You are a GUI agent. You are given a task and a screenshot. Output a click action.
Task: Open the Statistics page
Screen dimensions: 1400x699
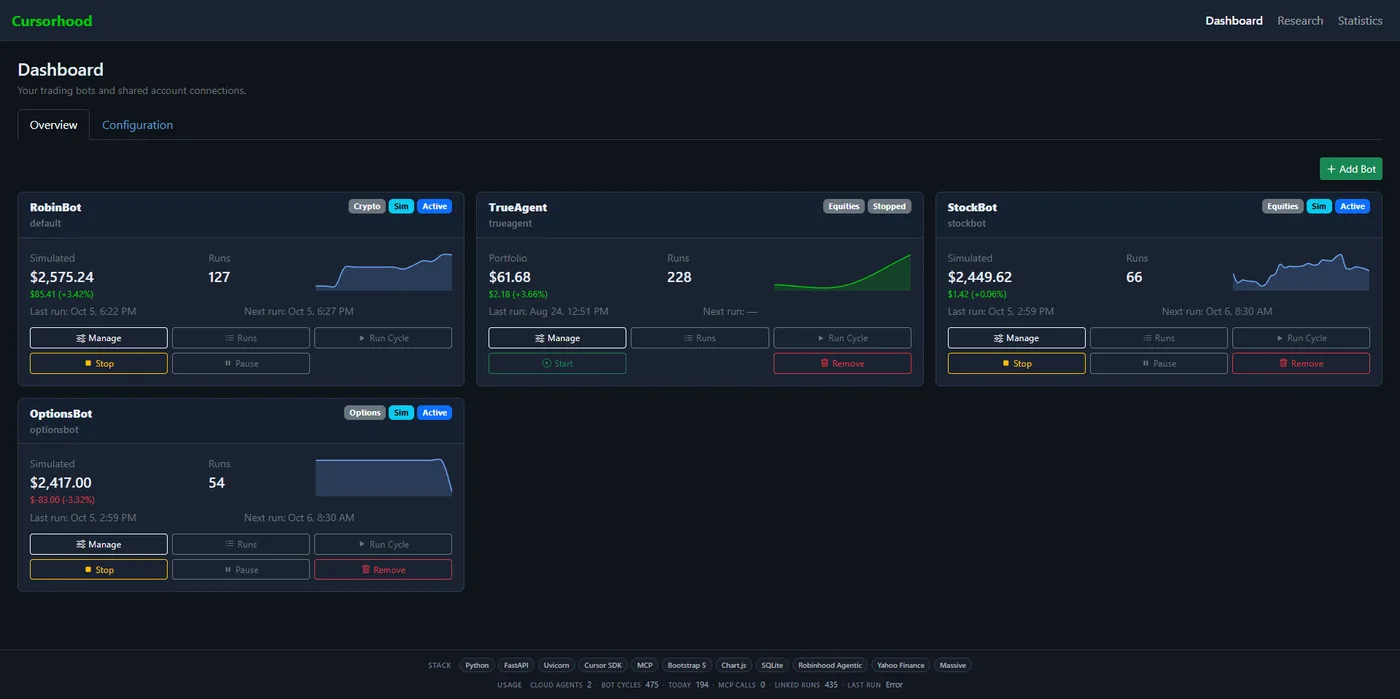[x=1360, y=20]
